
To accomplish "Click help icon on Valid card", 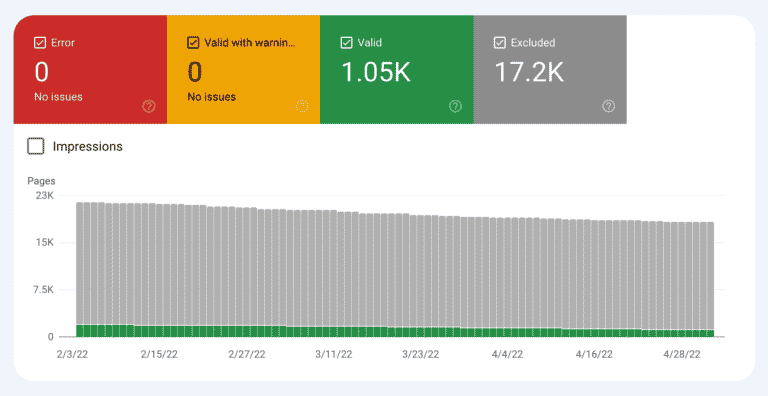I will (x=456, y=106).
